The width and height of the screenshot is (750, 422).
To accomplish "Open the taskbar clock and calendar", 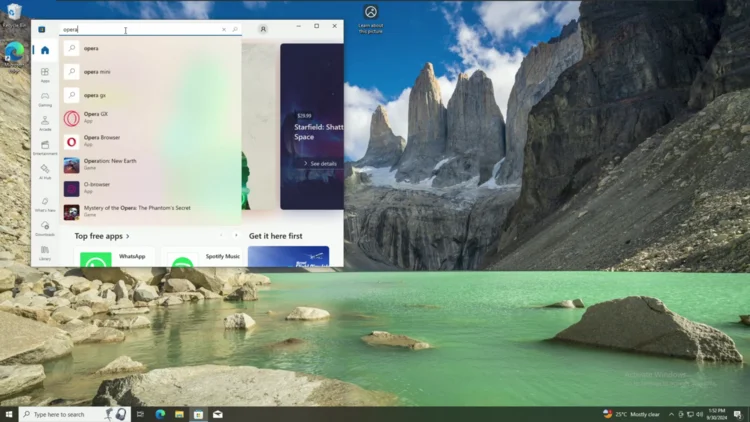I will coord(717,414).
